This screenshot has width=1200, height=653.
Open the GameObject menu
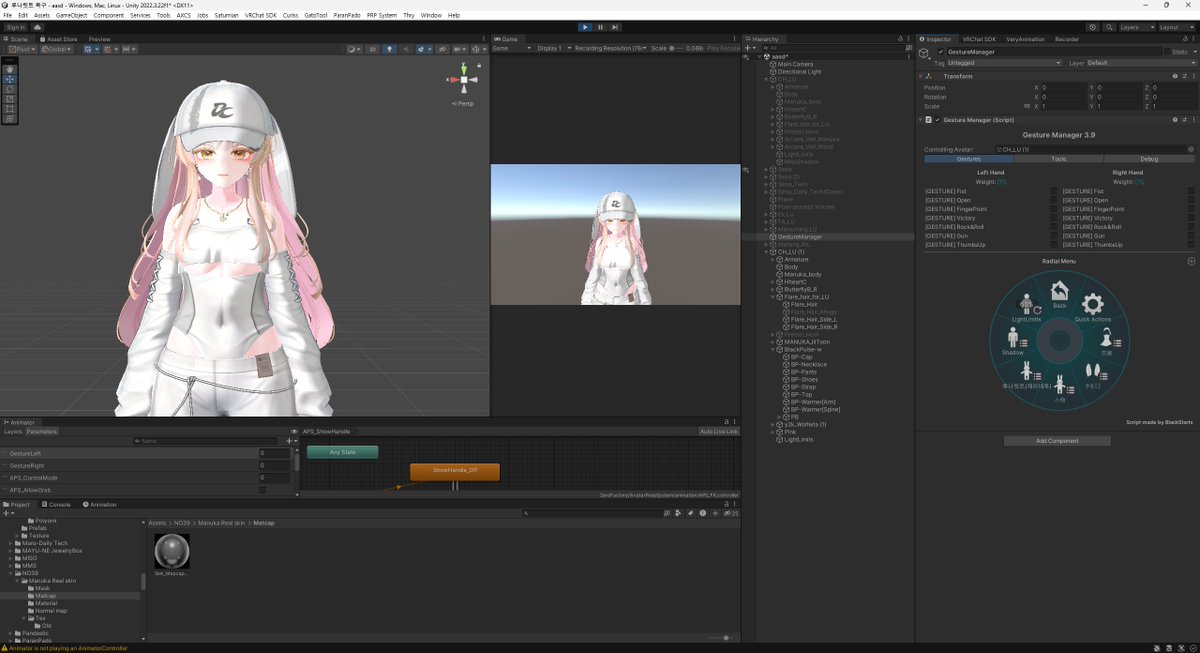(71, 15)
